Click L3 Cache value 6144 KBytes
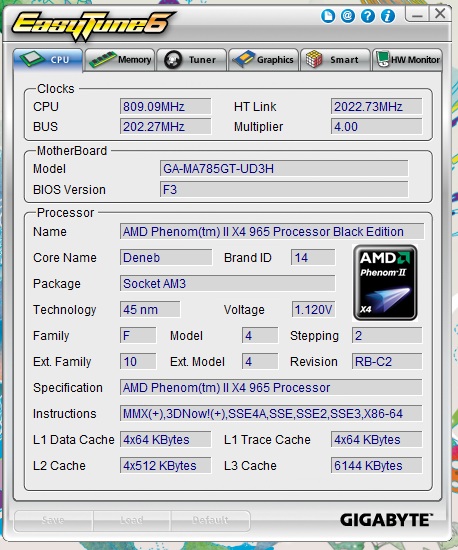Image resolution: width=458 pixels, height=550 pixels. [377, 465]
